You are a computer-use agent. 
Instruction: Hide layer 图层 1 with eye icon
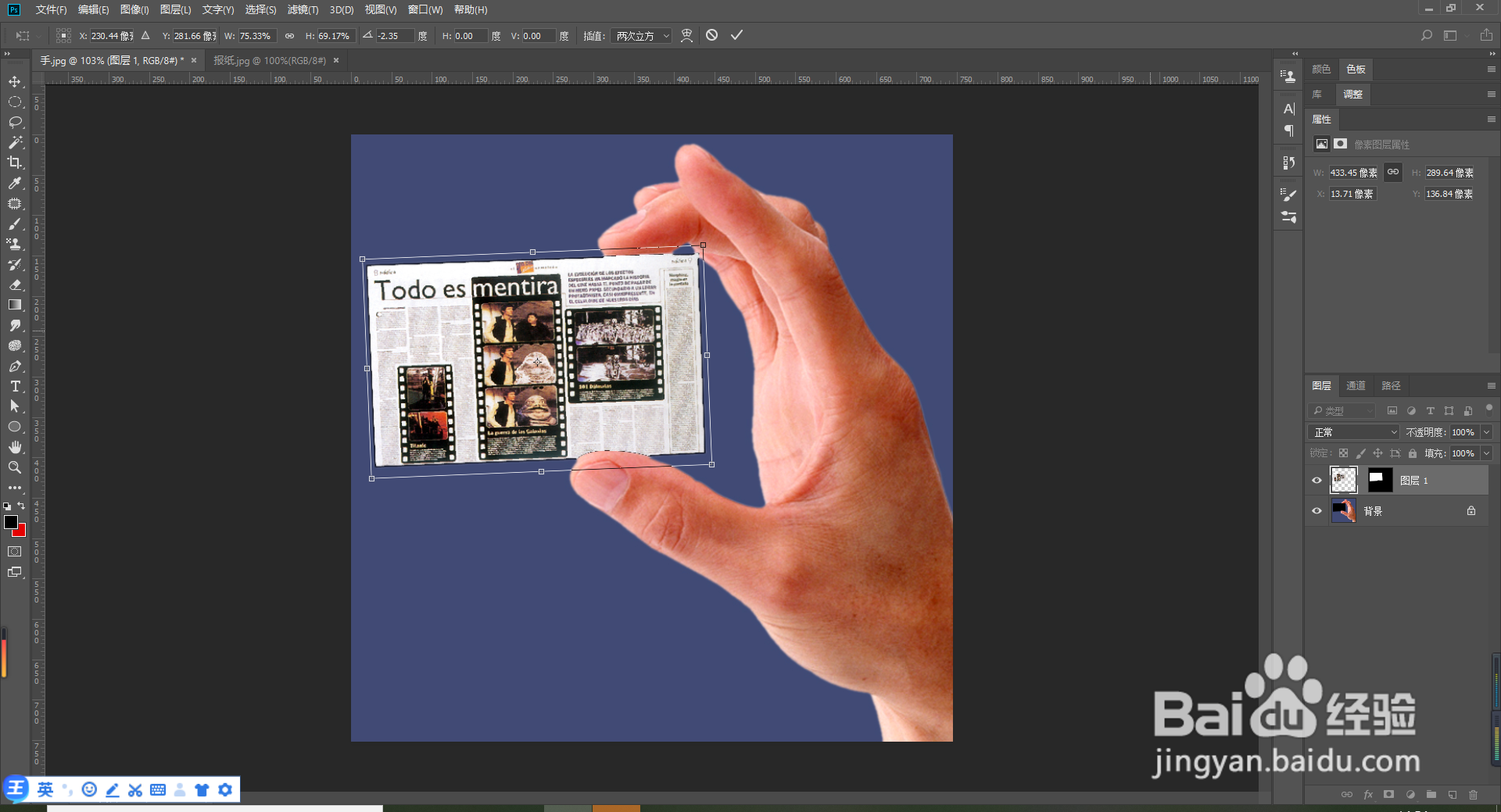point(1317,481)
